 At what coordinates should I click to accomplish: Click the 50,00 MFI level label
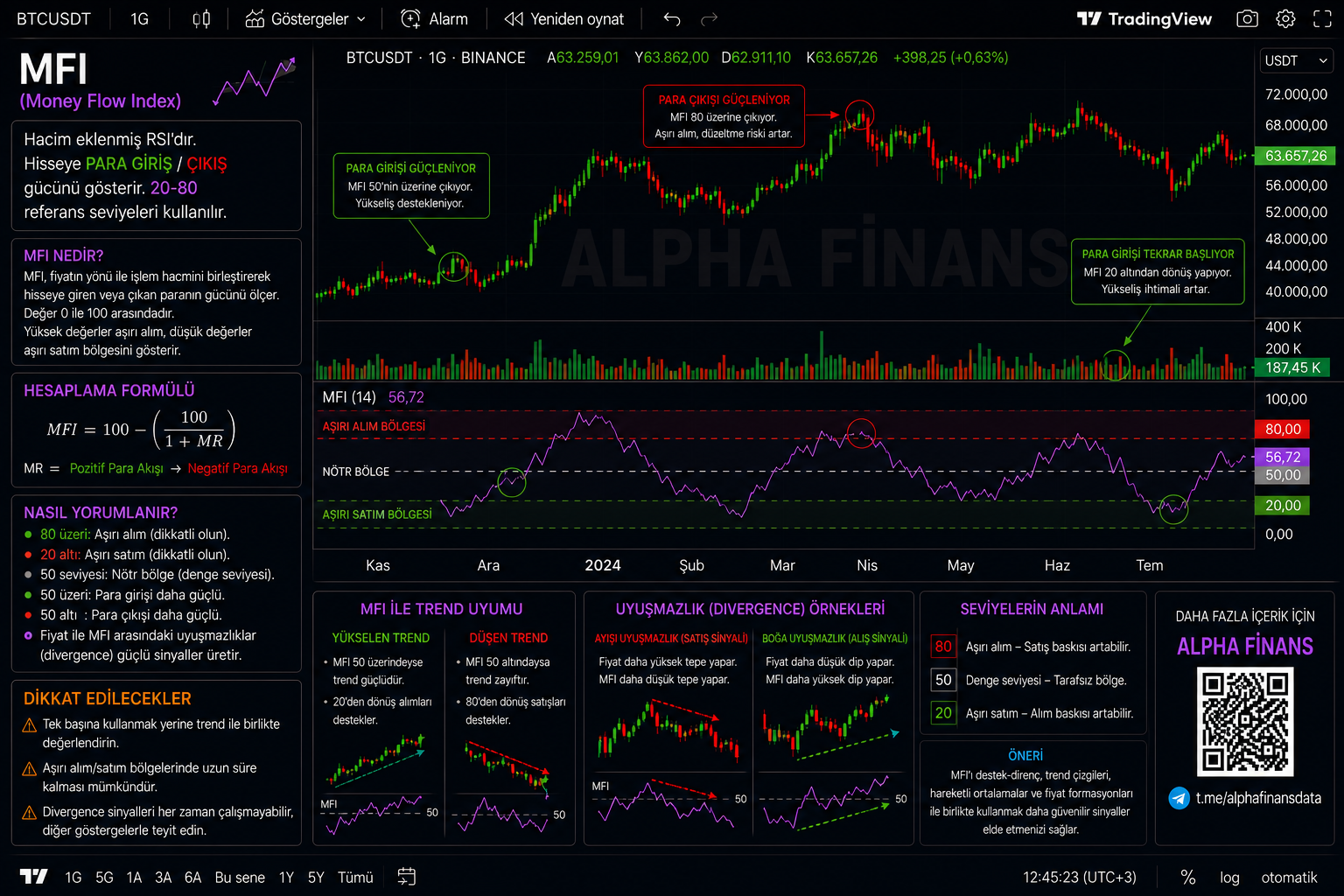(x=1283, y=475)
